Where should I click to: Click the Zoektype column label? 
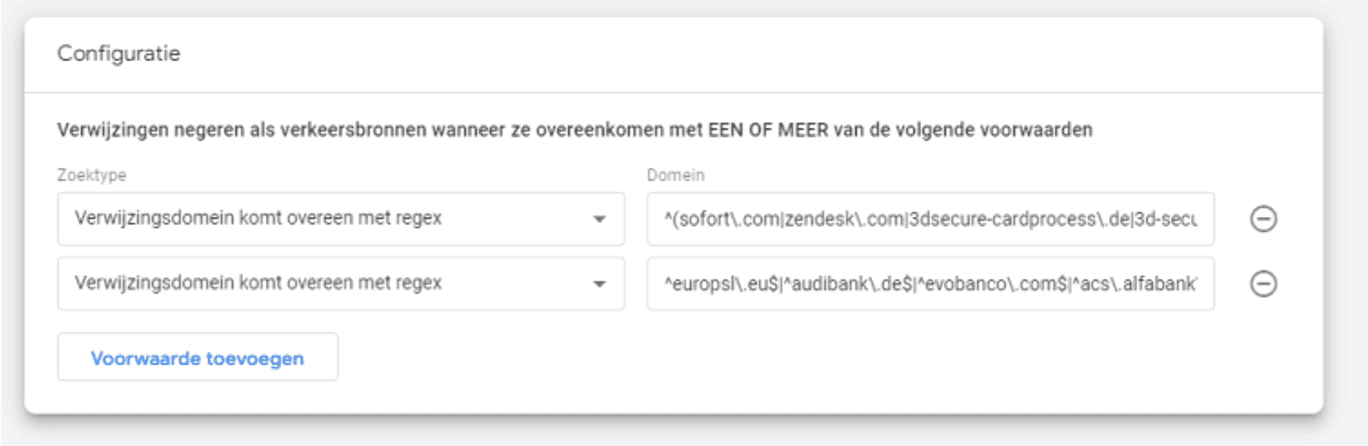click(92, 175)
